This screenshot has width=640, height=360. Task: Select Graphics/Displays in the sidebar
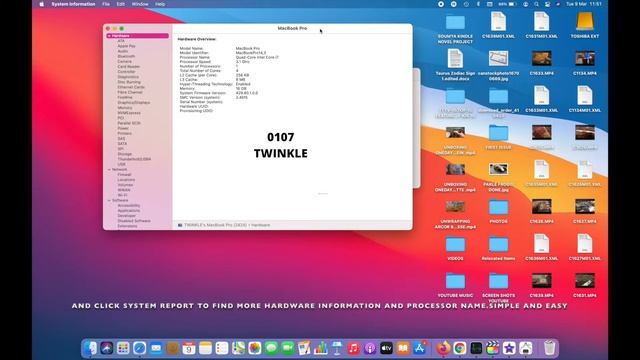pyautogui.click(x=133, y=102)
